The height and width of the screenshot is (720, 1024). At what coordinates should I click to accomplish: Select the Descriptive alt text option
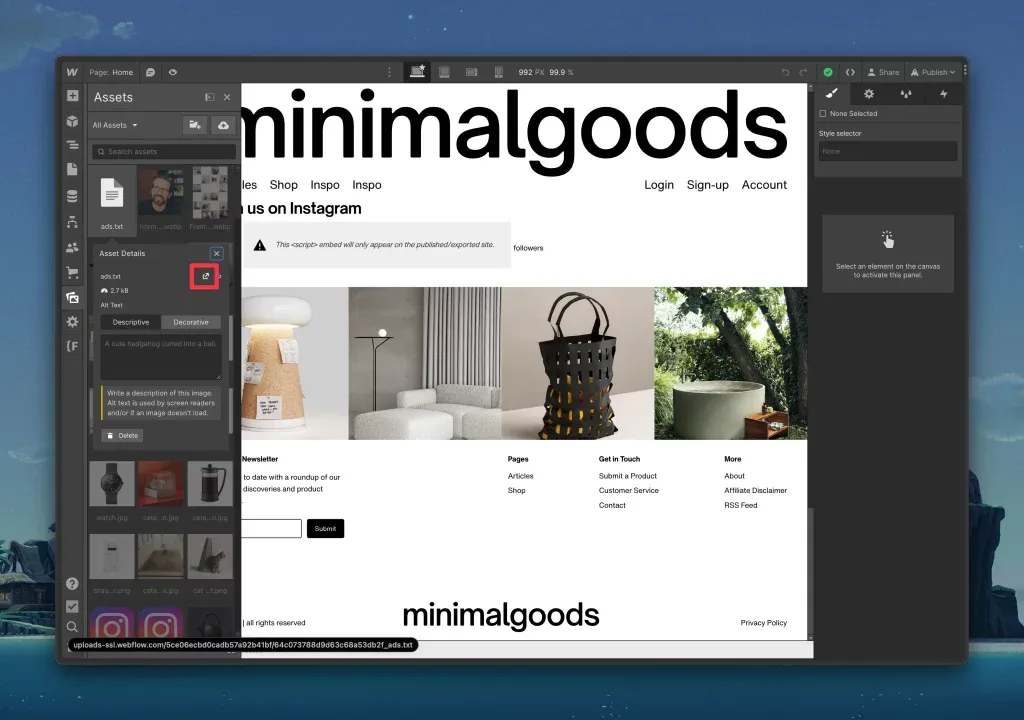tap(131, 322)
